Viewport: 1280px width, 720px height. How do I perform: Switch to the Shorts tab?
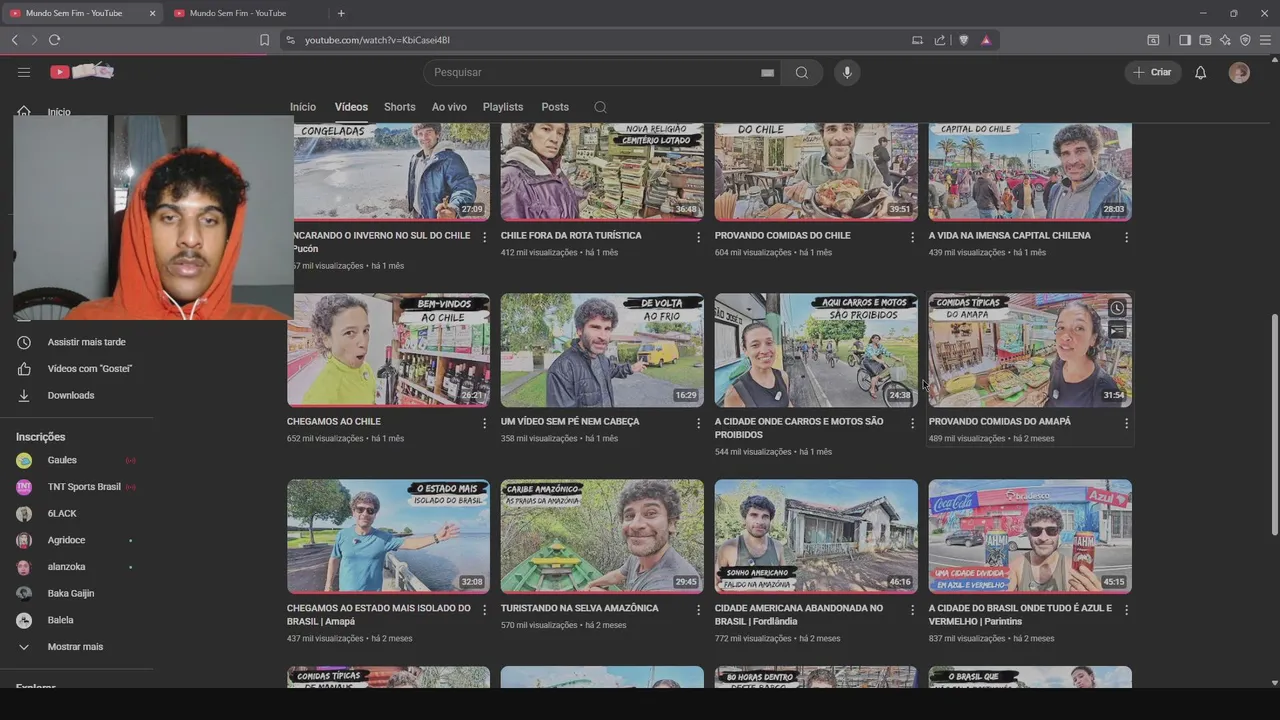[399, 107]
